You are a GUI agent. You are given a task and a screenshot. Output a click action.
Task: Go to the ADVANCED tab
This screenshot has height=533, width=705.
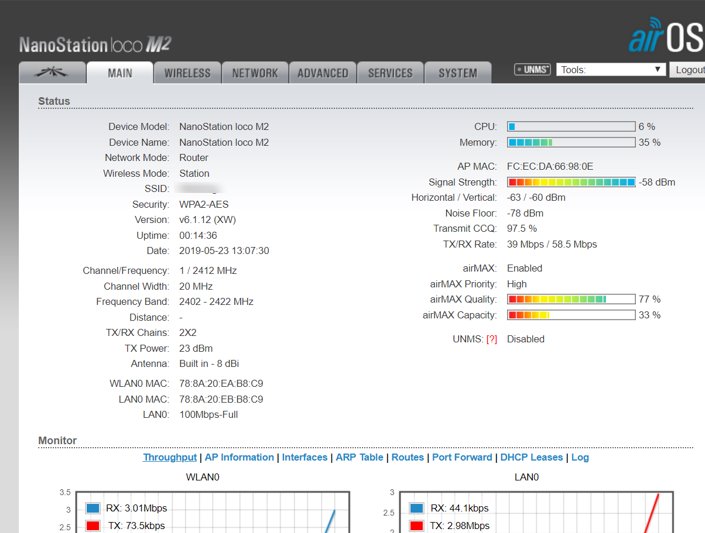[x=322, y=73]
